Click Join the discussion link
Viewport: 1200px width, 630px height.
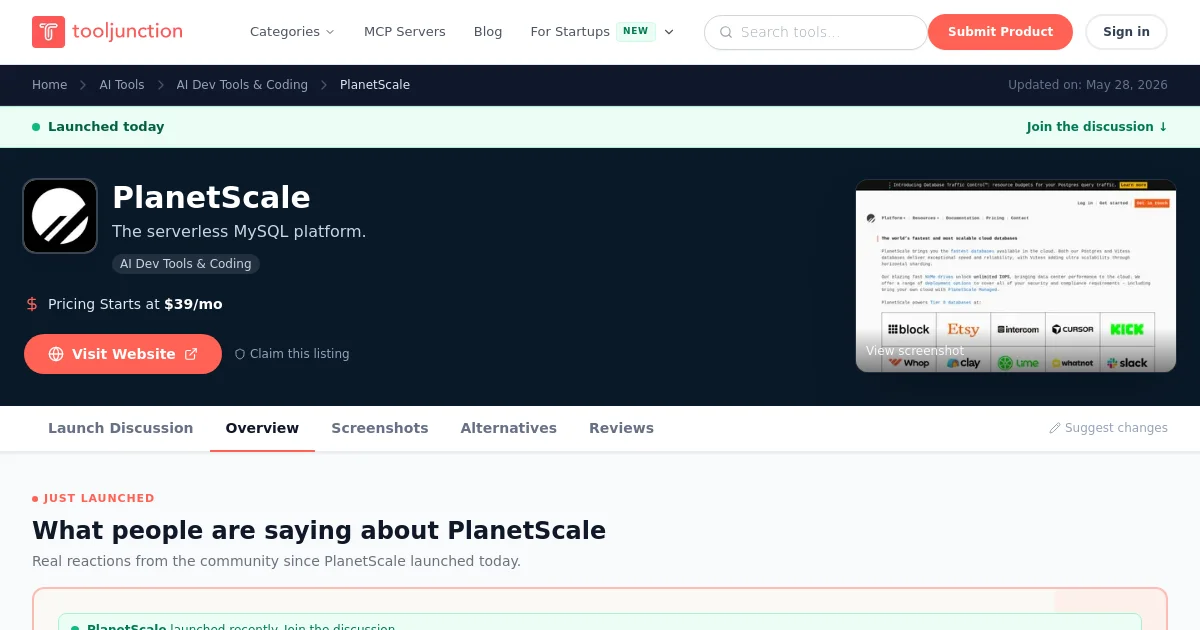click(x=1097, y=127)
